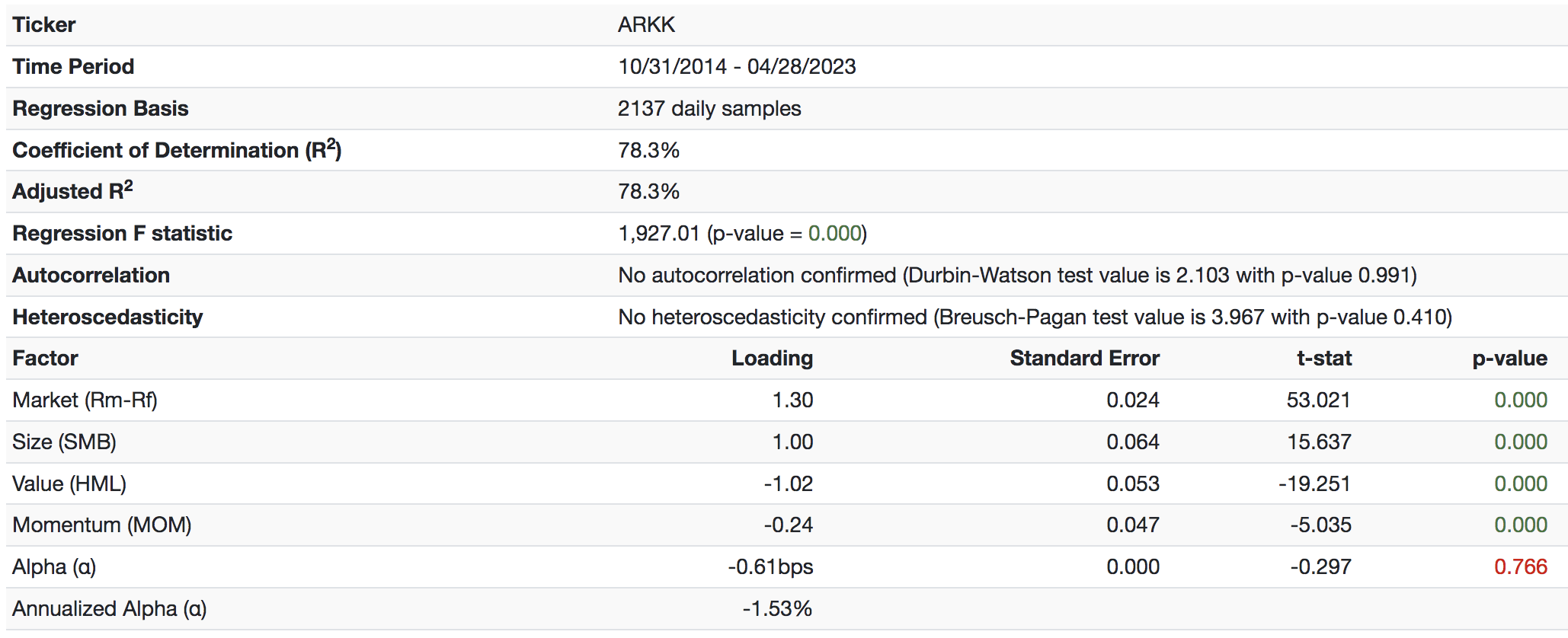Select the Alpha loading -0.61bps

click(x=770, y=566)
